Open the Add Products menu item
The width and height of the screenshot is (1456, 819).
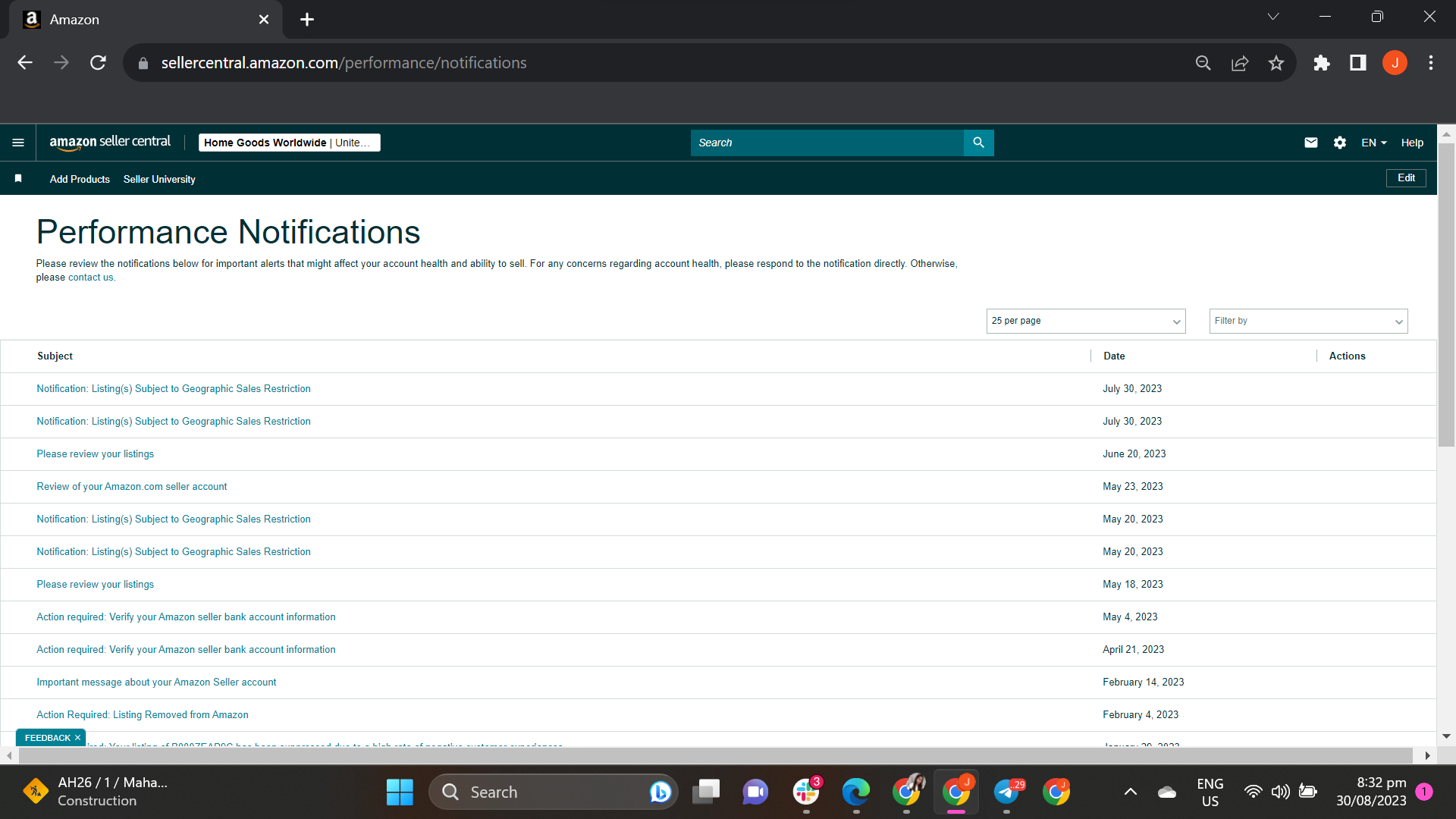[x=80, y=179]
